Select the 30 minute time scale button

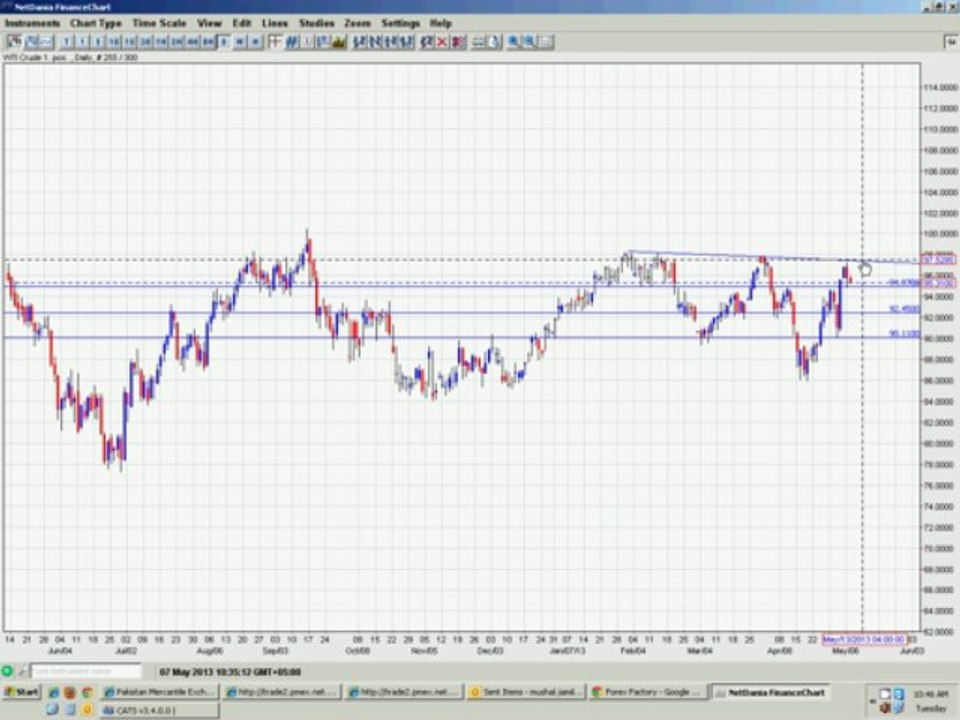pos(145,42)
